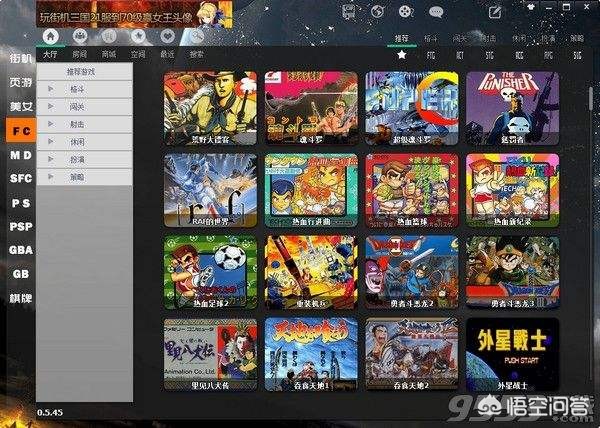Select the orange FC sidebar category
Viewport: 600px width, 428px height.
coord(21,131)
